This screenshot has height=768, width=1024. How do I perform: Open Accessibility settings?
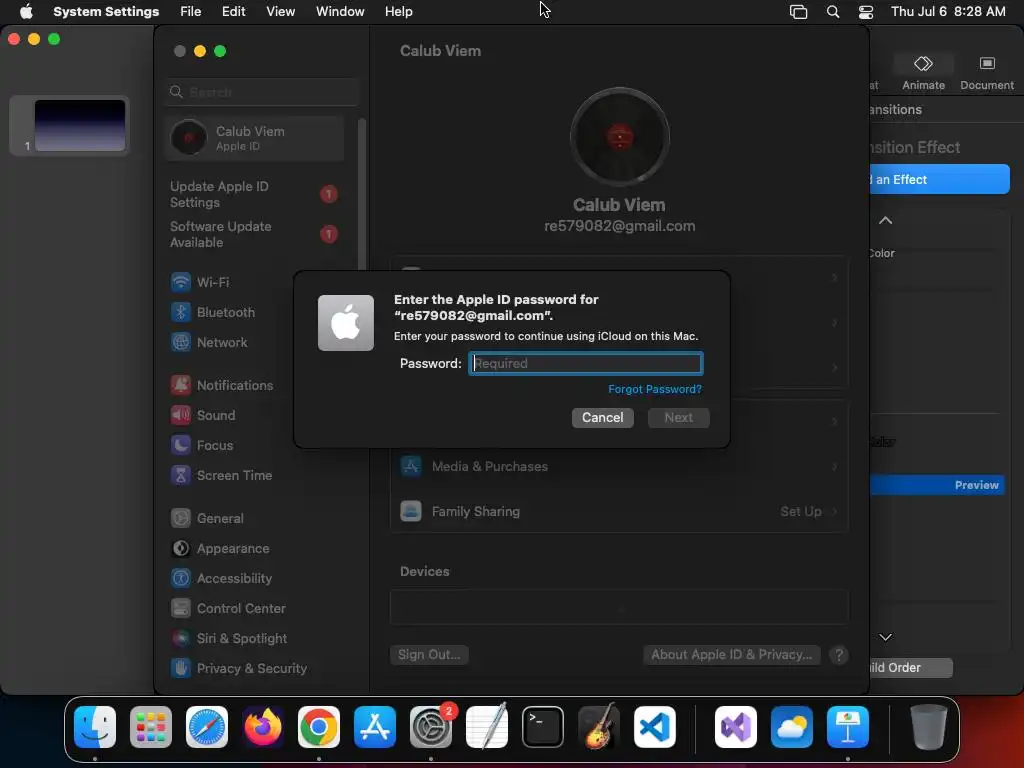[x=221, y=579]
